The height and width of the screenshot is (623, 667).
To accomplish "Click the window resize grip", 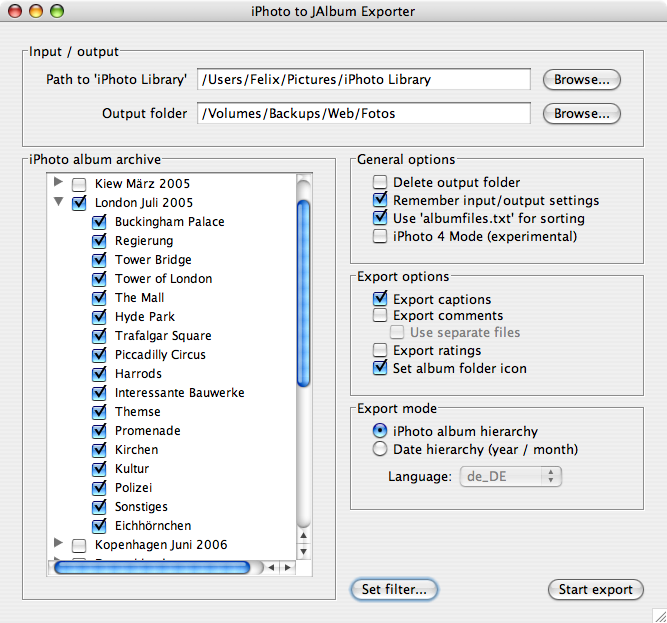I will coord(659,616).
